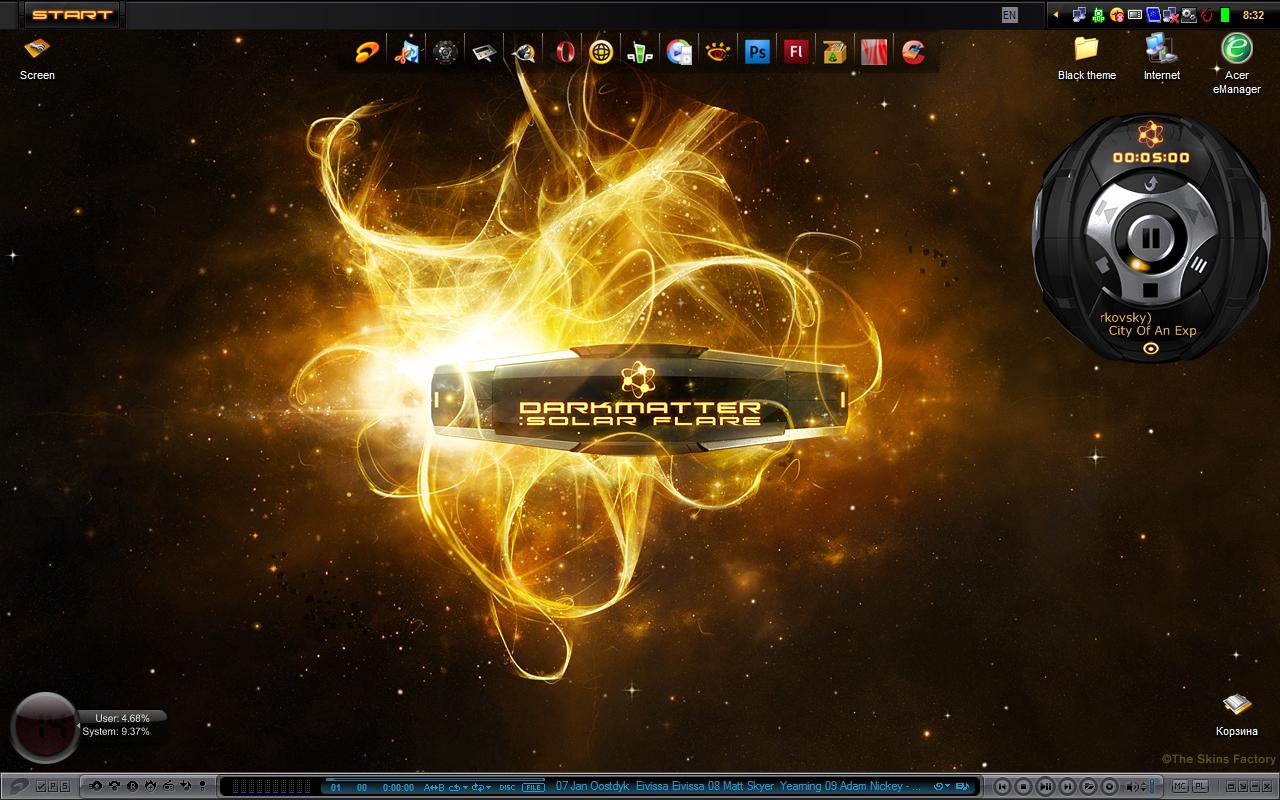Skip to previous track on bar
This screenshot has width=1280, height=800.
pos(1002,787)
